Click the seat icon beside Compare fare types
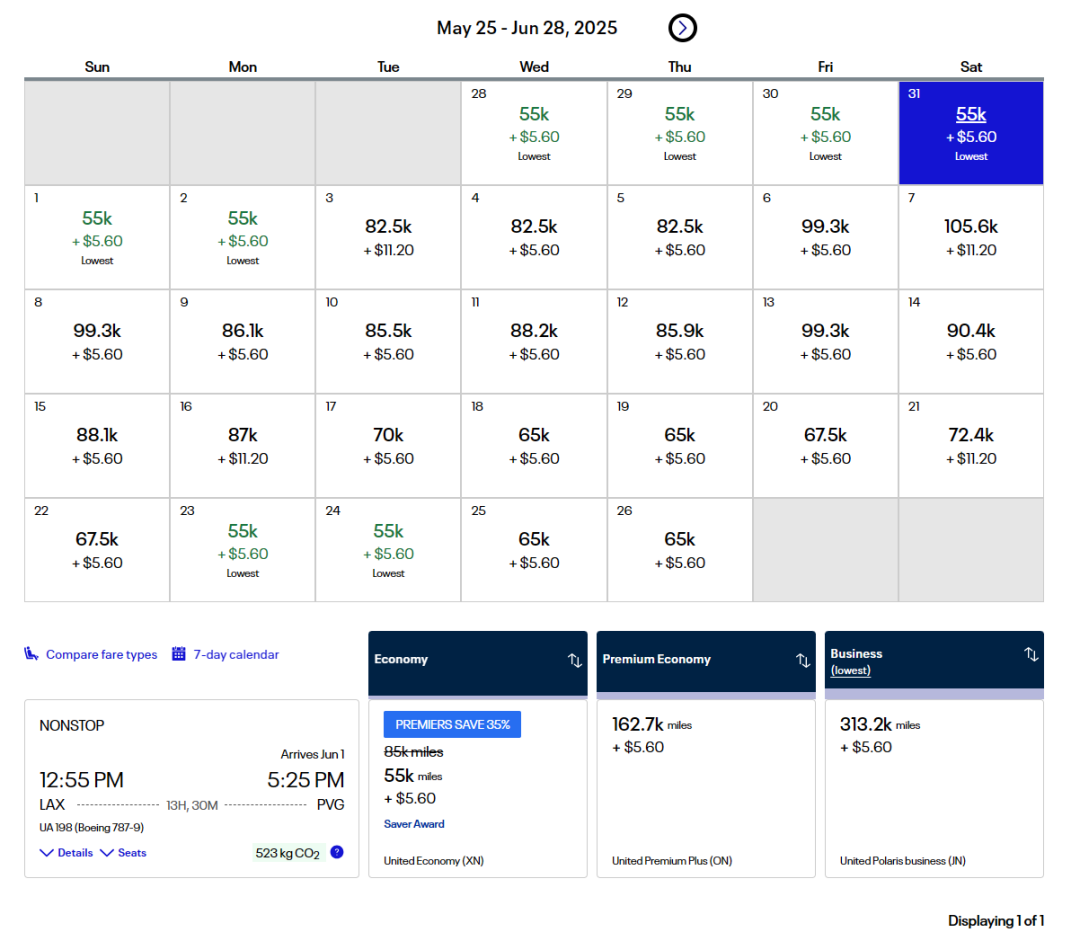This screenshot has height=941, width=1080. 32,654
